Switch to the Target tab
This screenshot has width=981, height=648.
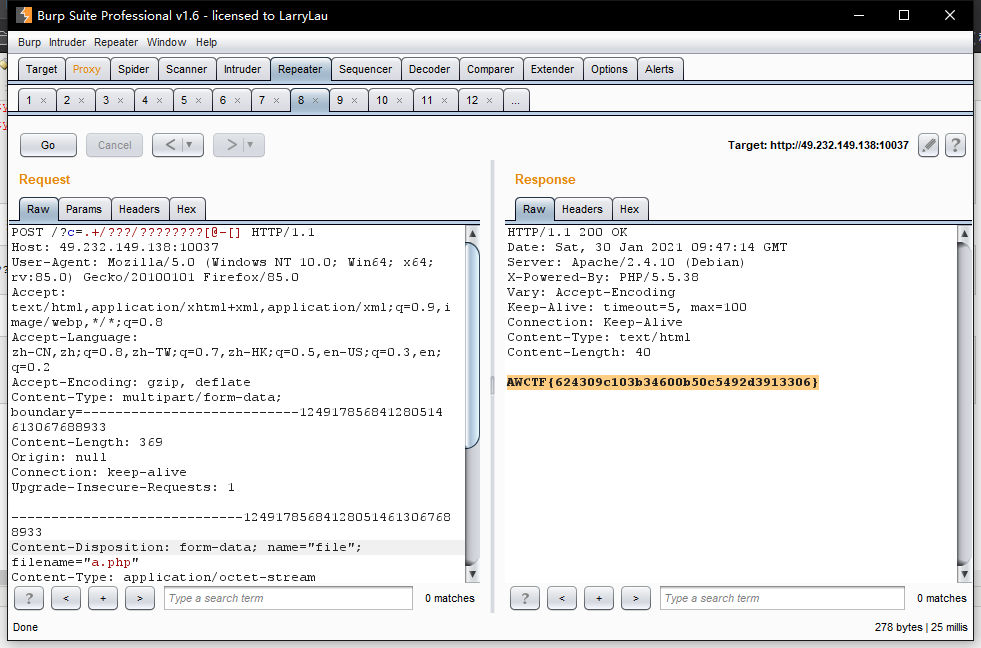coord(41,69)
